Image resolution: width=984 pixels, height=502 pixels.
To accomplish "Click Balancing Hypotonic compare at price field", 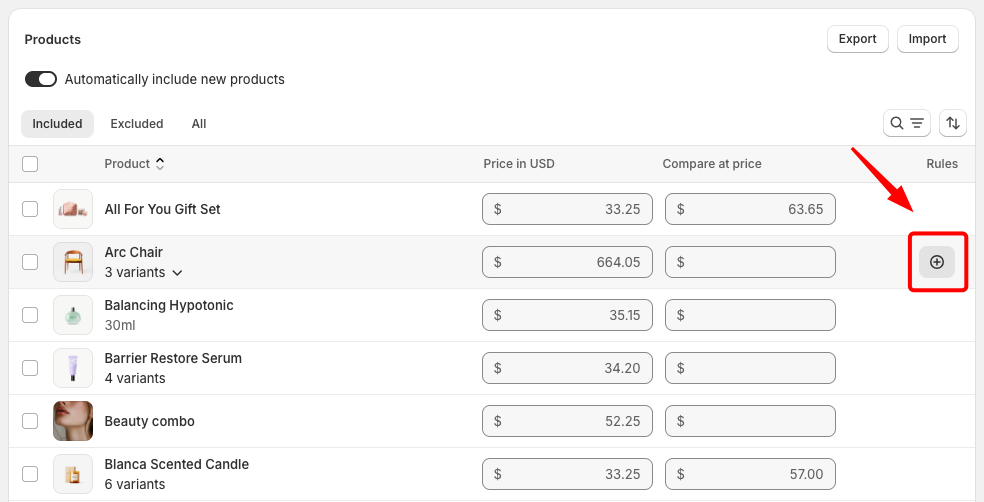I will [750, 315].
